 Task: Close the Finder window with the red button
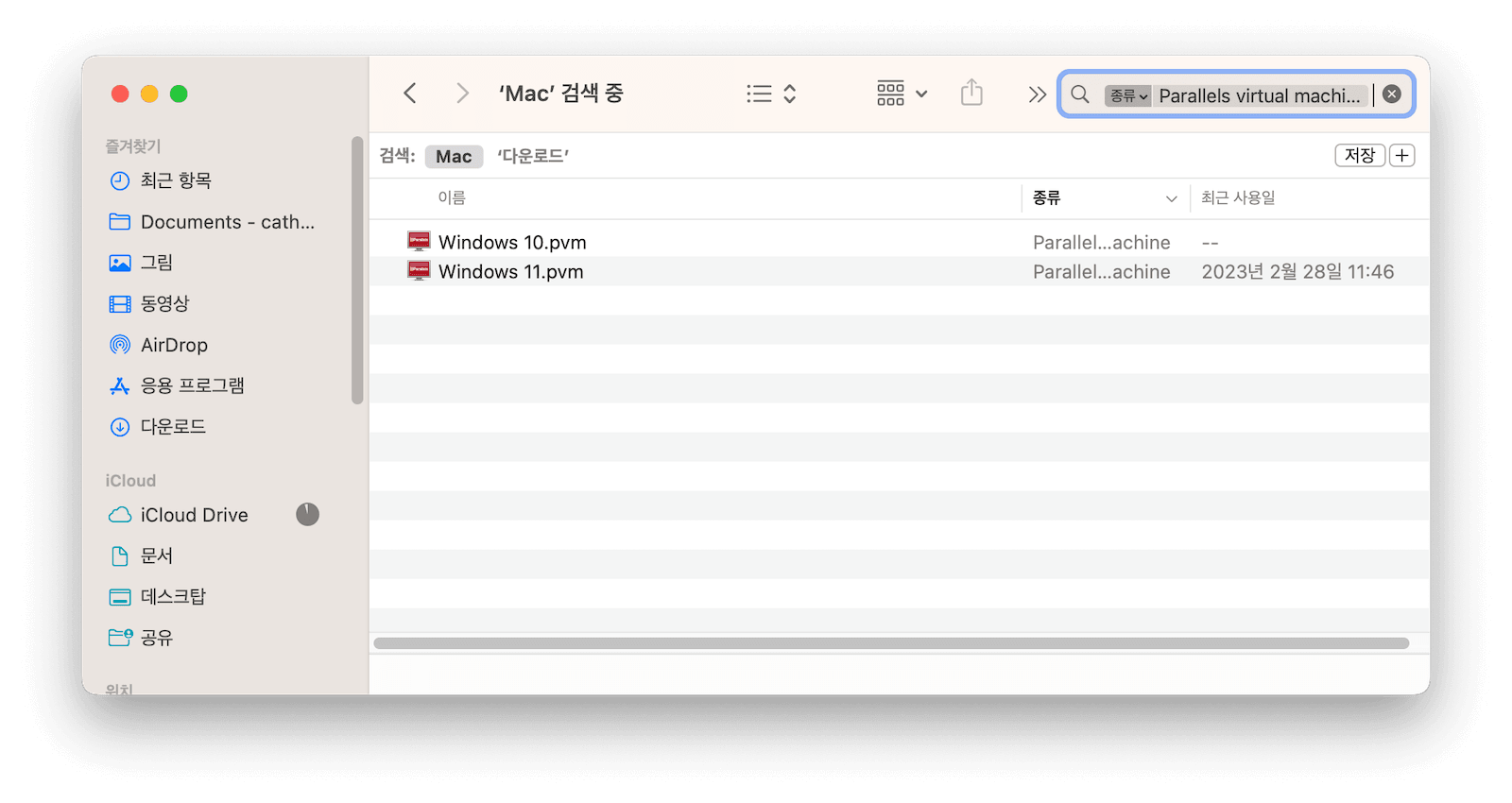[x=120, y=94]
